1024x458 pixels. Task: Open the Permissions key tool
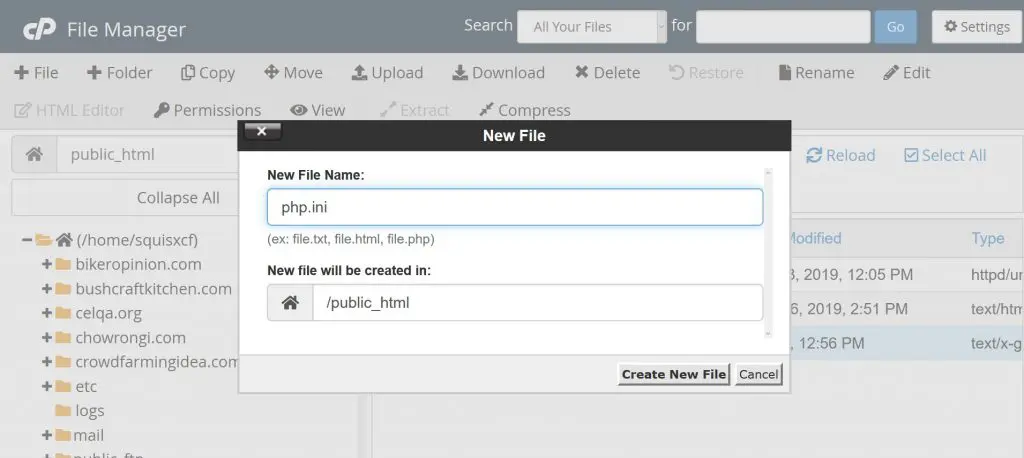coord(207,110)
